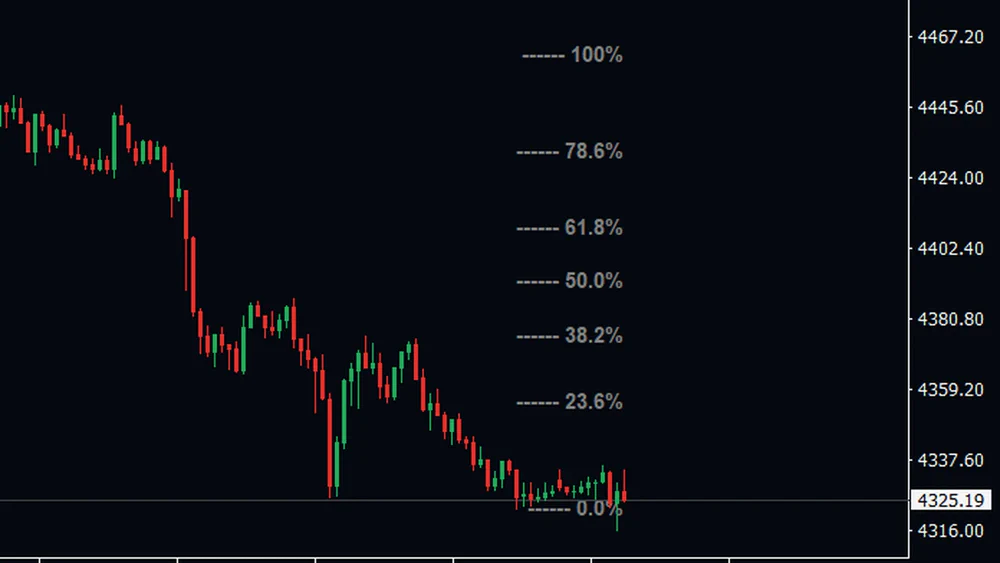This screenshot has height=563, width=1000.
Task: Click the current price tag 4325.19
Action: (951, 501)
